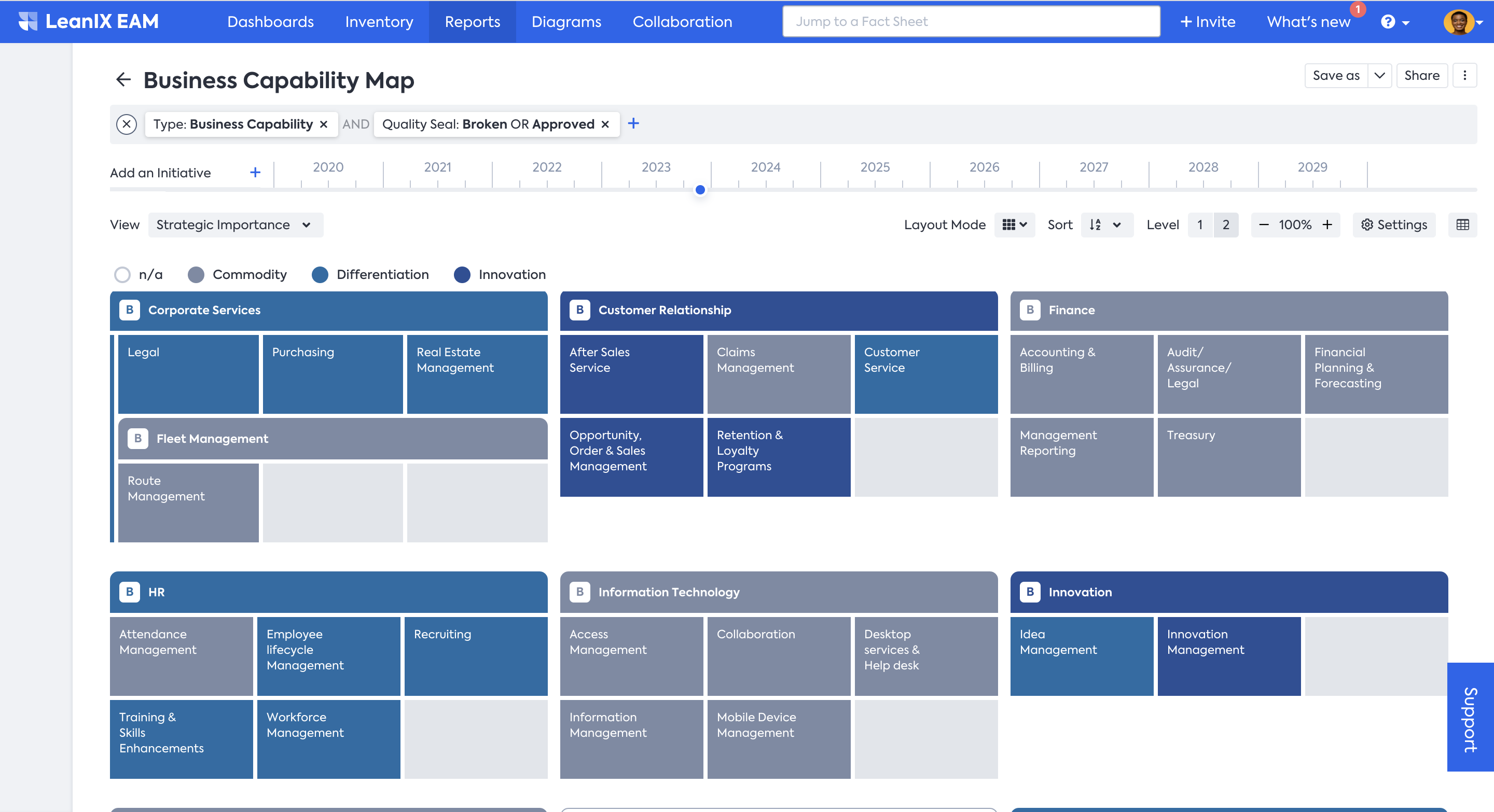Viewport: 1494px width, 812px height.
Task: Click the add filter plus button
Action: click(633, 124)
